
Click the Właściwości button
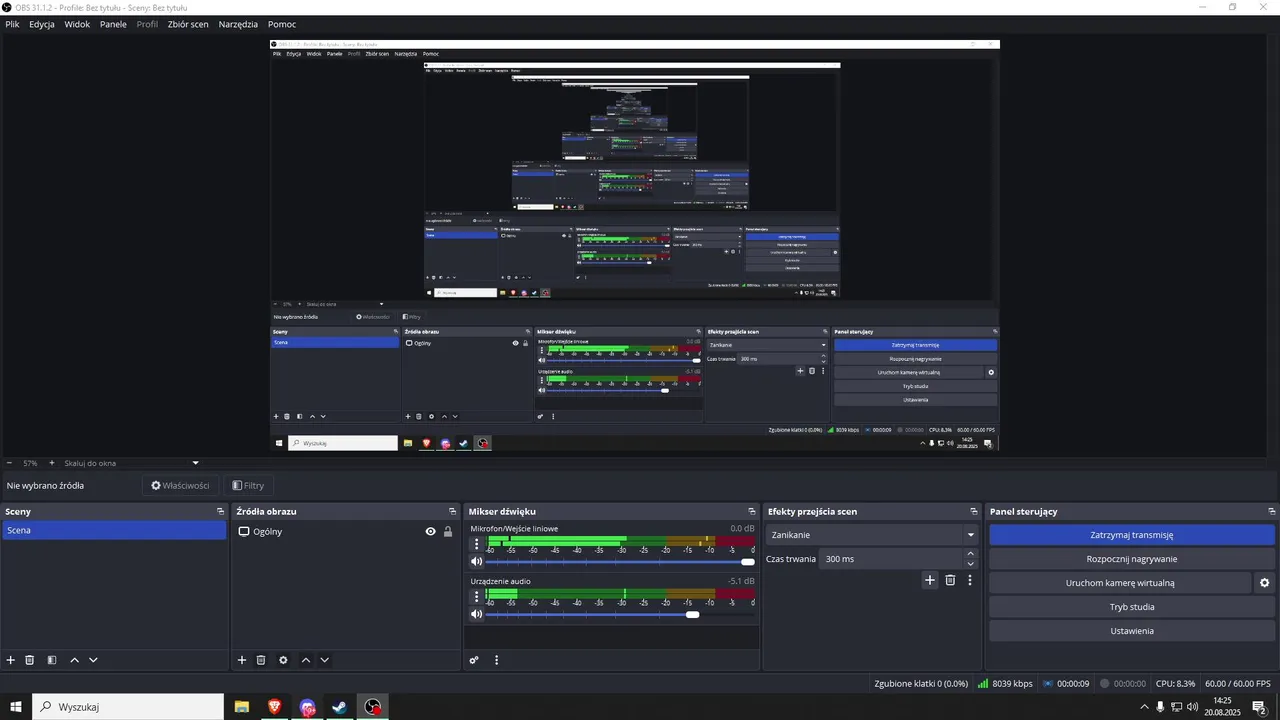tap(180, 486)
